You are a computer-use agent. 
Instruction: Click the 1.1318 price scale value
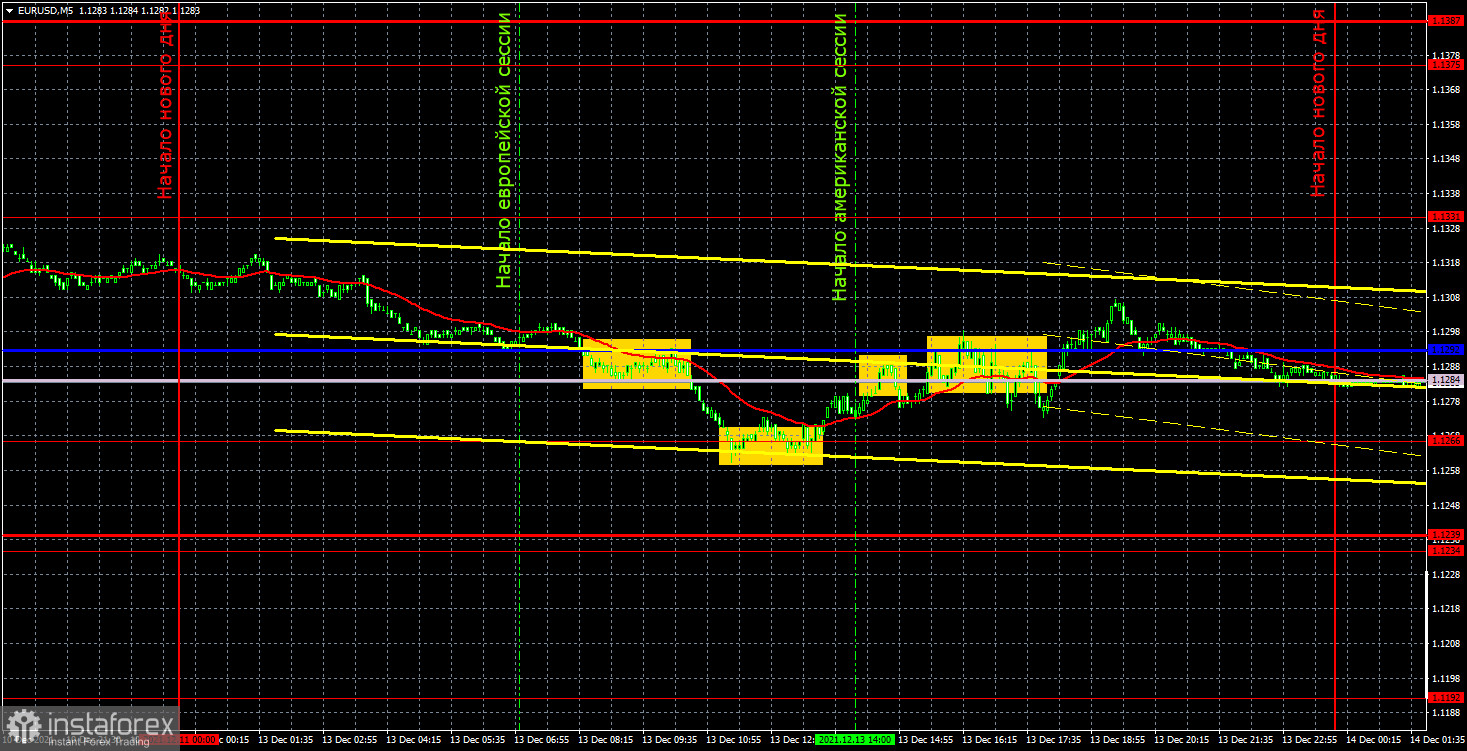1446,263
